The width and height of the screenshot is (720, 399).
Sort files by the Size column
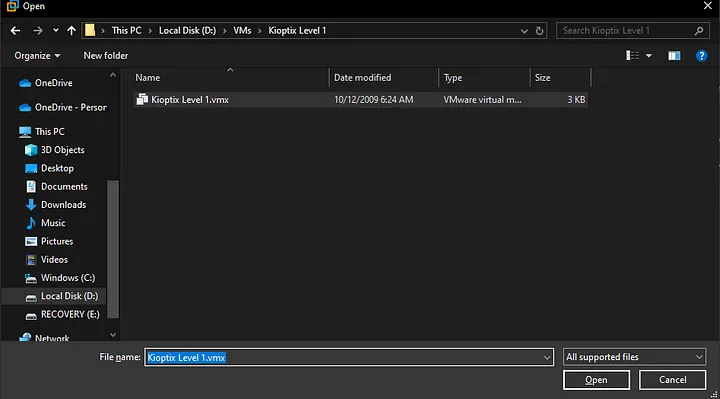pos(560,78)
